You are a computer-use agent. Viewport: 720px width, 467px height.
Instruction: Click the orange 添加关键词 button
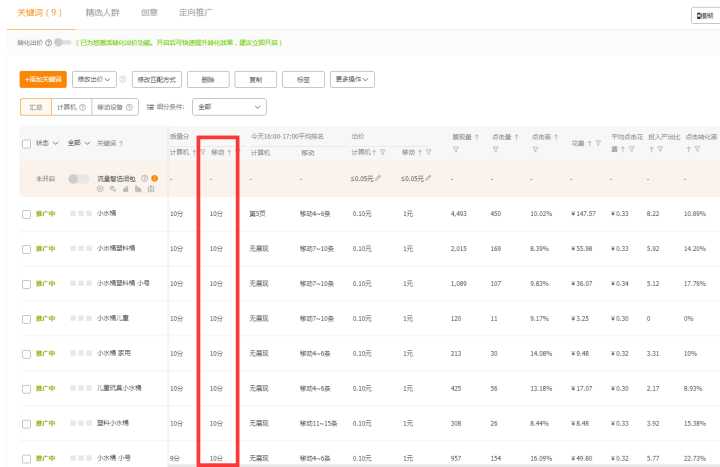click(43, 79)
